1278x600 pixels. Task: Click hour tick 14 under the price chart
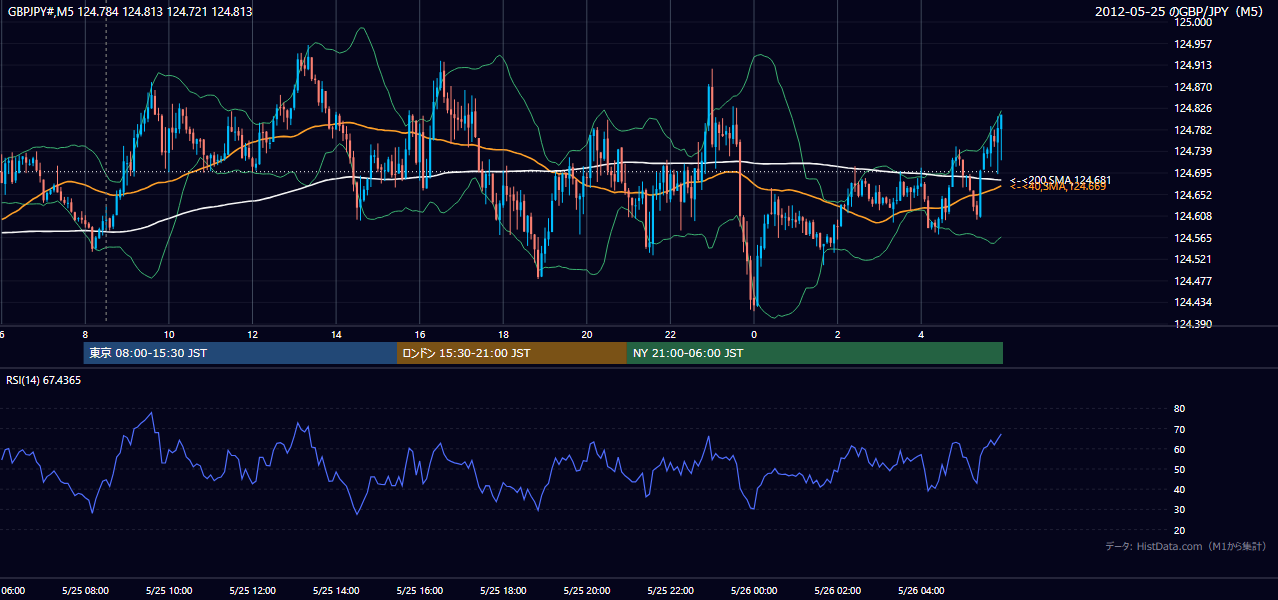click(336, 335)
